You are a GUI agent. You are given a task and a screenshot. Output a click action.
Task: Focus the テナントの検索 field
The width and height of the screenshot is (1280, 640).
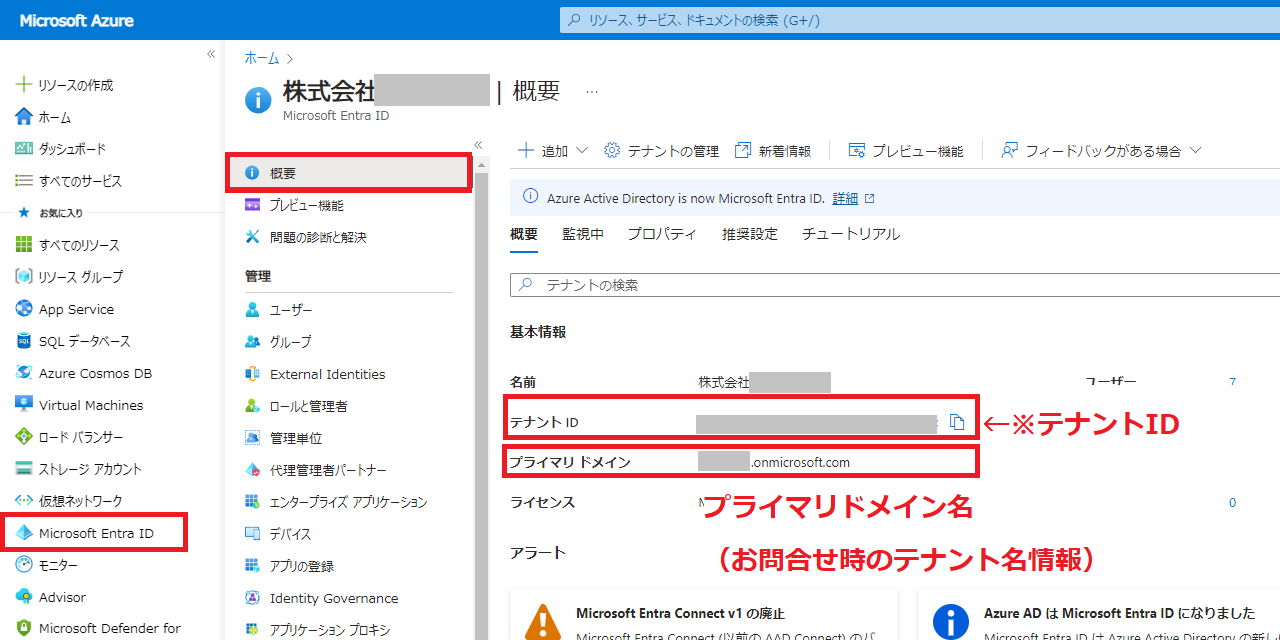pyautogui.click(x=895, y=285)
